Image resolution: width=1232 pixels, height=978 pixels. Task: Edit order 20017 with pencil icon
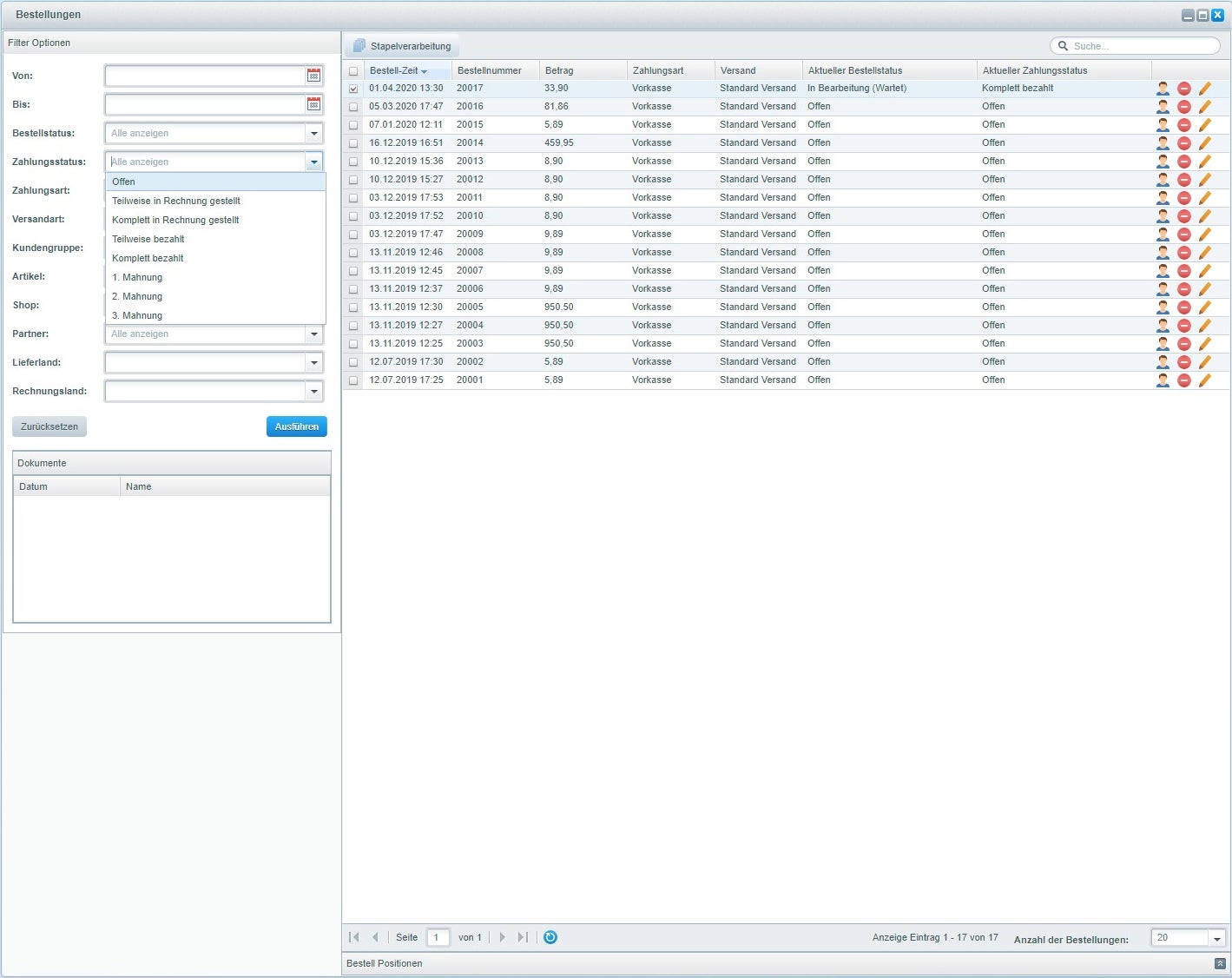[1204, 89]
